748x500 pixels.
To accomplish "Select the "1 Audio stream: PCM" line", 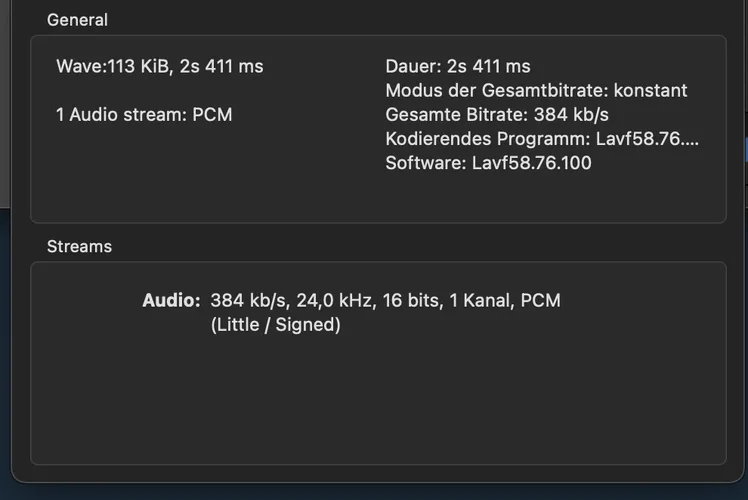I will click(144, 115).
